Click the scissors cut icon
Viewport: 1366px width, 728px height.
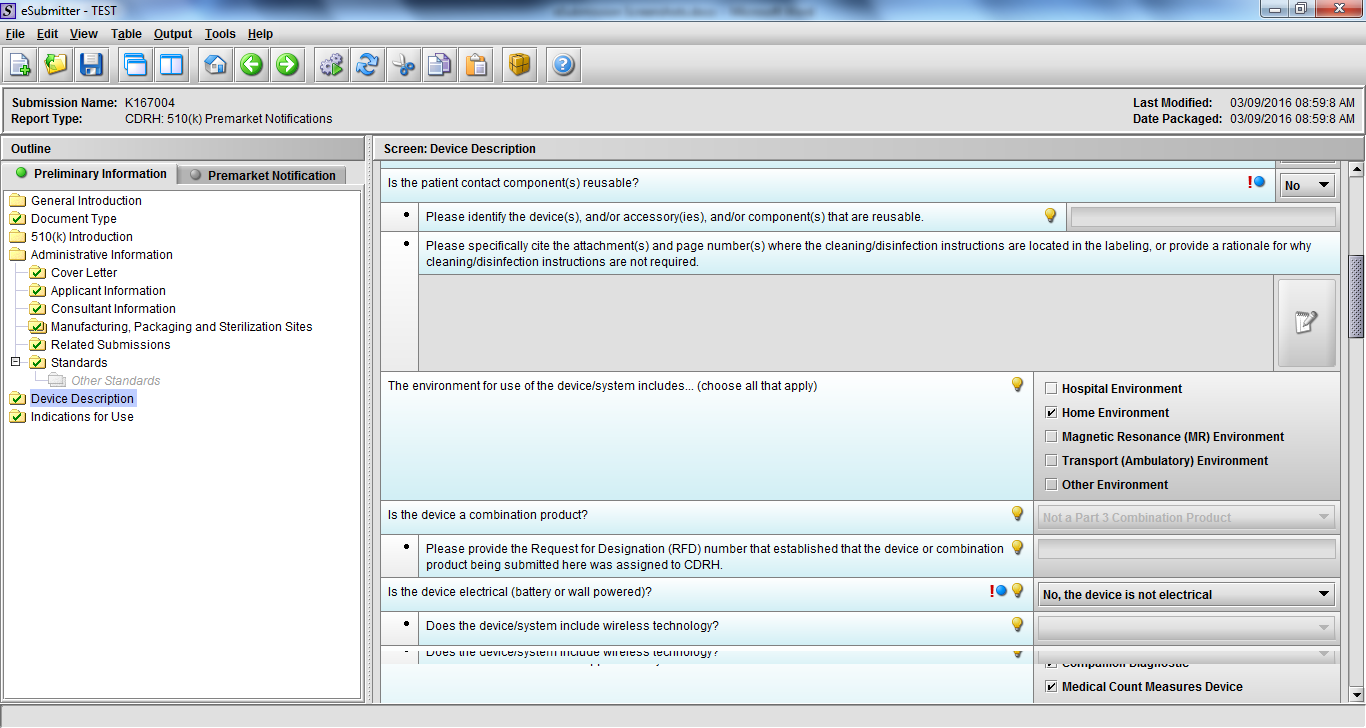point(403,65)
